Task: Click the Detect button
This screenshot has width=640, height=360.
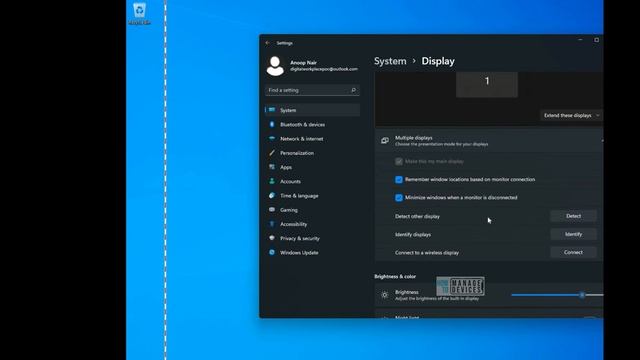Action: 573,216
